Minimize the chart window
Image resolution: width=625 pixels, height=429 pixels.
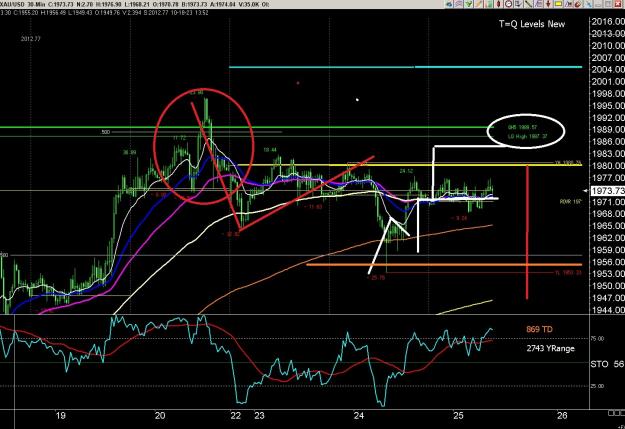point(598,4)
